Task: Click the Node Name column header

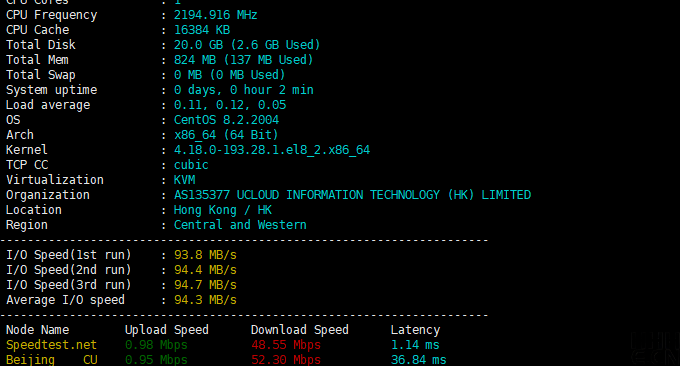Action: 37,330
